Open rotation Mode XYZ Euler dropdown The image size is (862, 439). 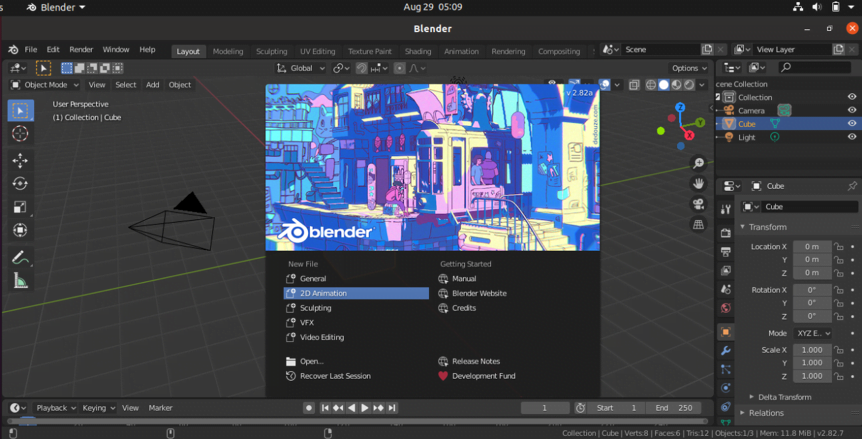[812, 334]
